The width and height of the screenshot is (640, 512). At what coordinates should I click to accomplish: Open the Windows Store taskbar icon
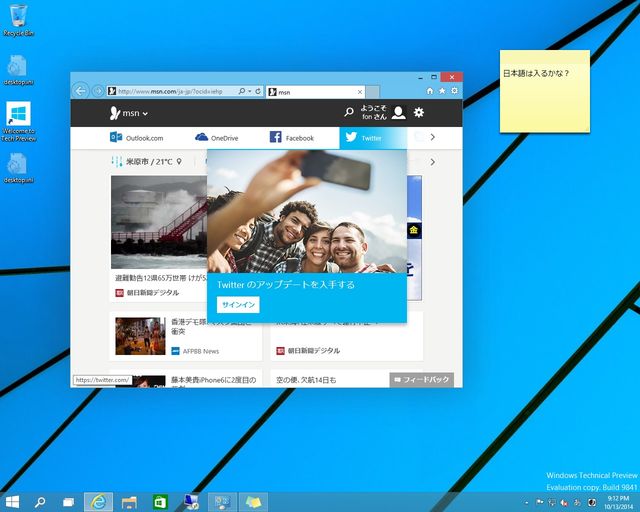[160, 502]
